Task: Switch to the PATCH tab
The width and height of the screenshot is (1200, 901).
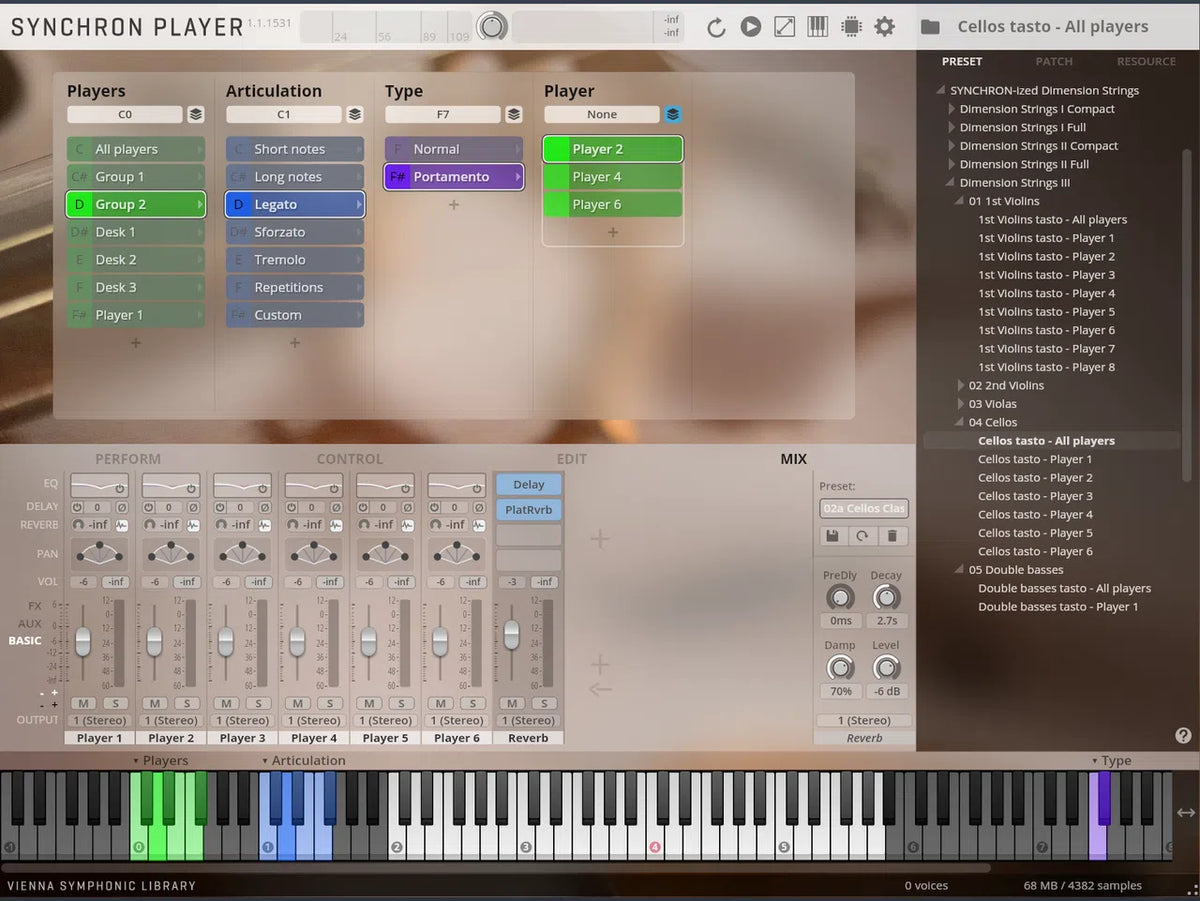Action: tap(1053, 61)
